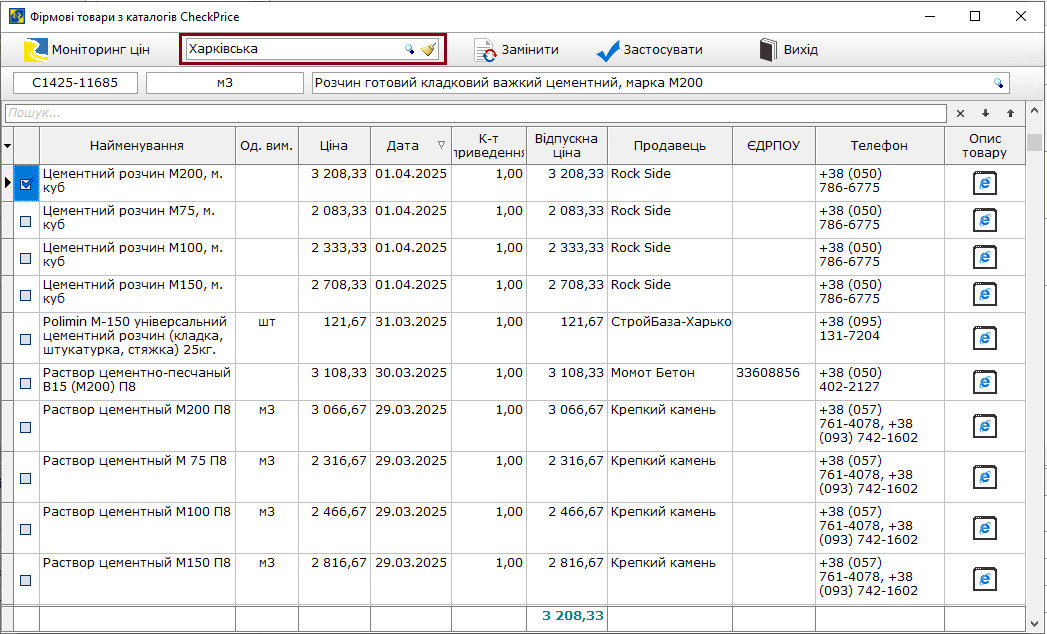Click phone cell +38 (050) 402-2127

[x=879, y=382]
